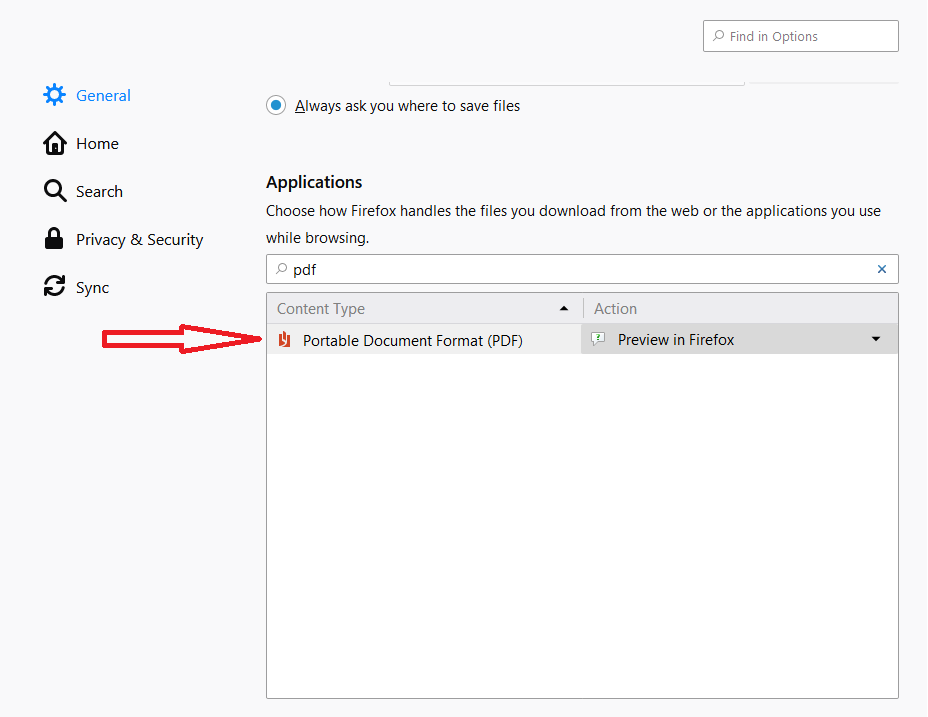
Task: Click magnifier icon in Find in Options
Action: (718, 36)
